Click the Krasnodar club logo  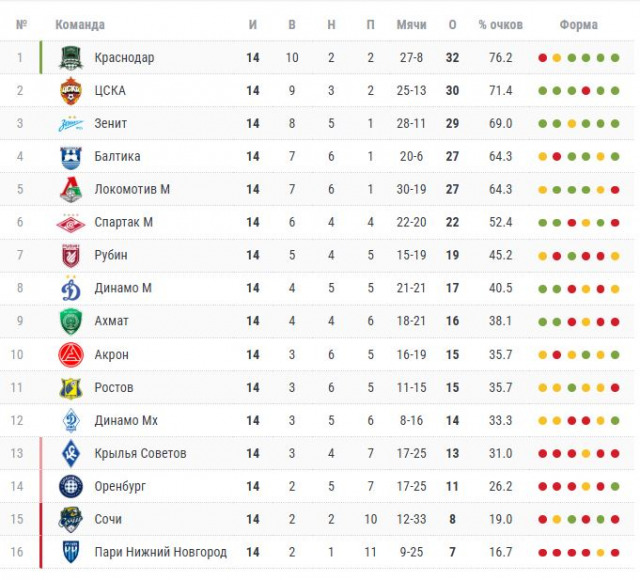(70, 58)
